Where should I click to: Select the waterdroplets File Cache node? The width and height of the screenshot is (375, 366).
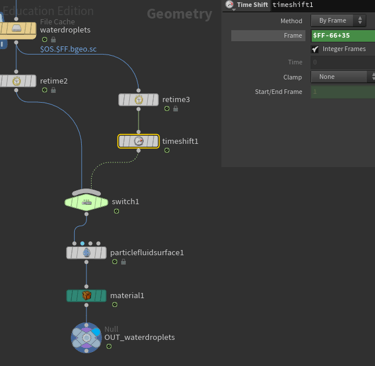(17, 30)
